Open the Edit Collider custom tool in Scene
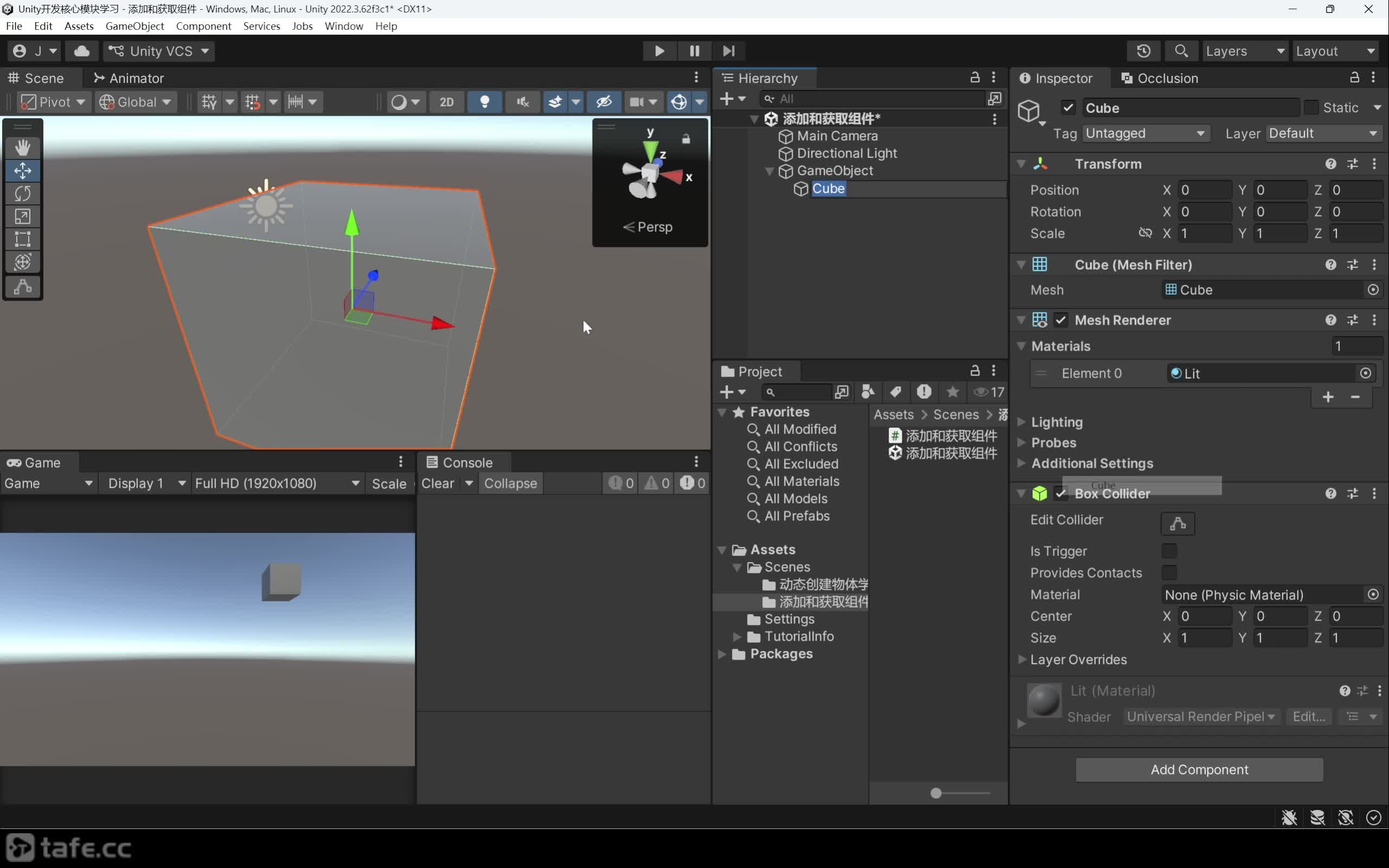 (x=23, y=286)
